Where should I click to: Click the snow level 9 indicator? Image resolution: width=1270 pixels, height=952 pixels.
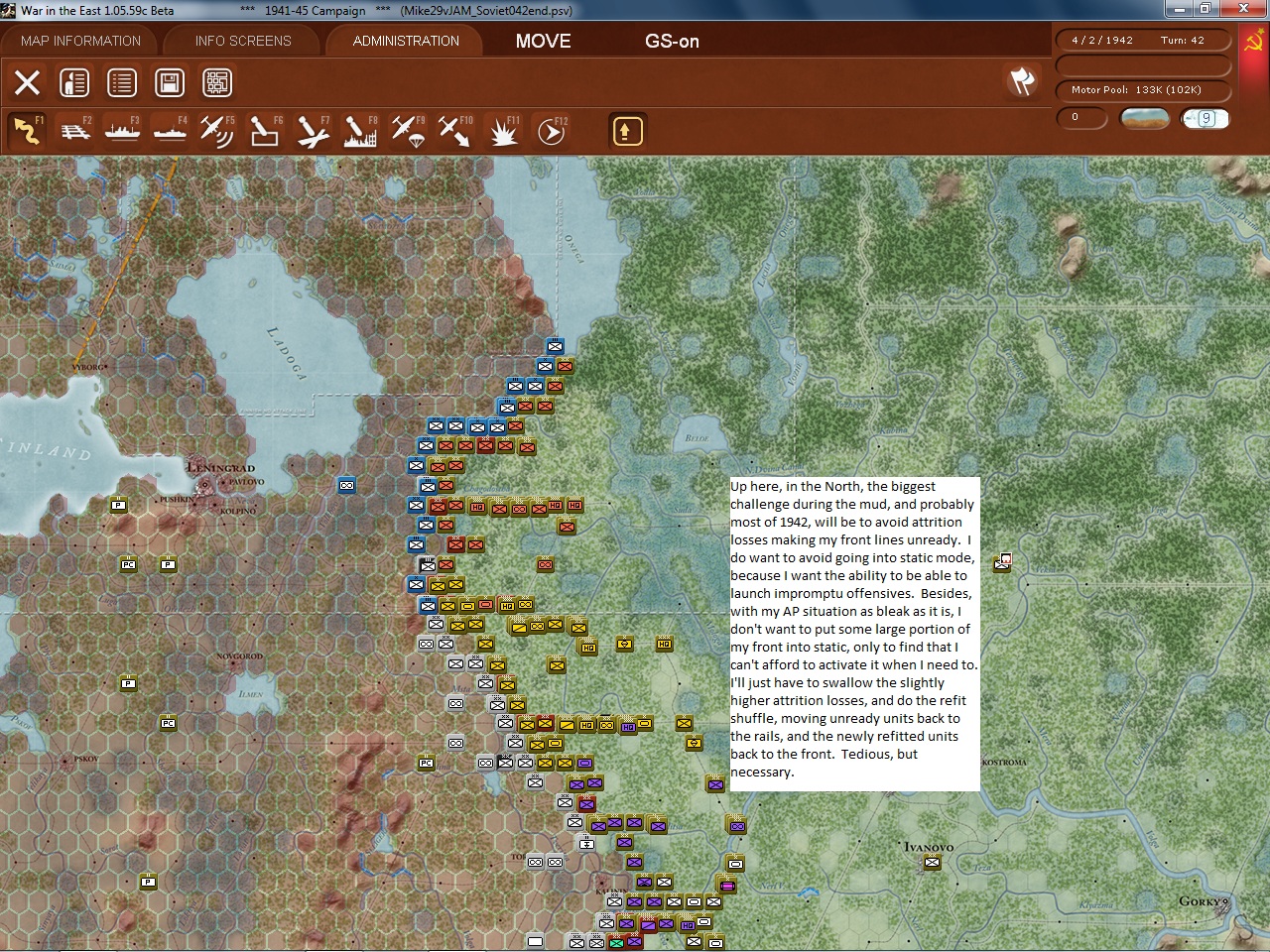point(1206,118)
